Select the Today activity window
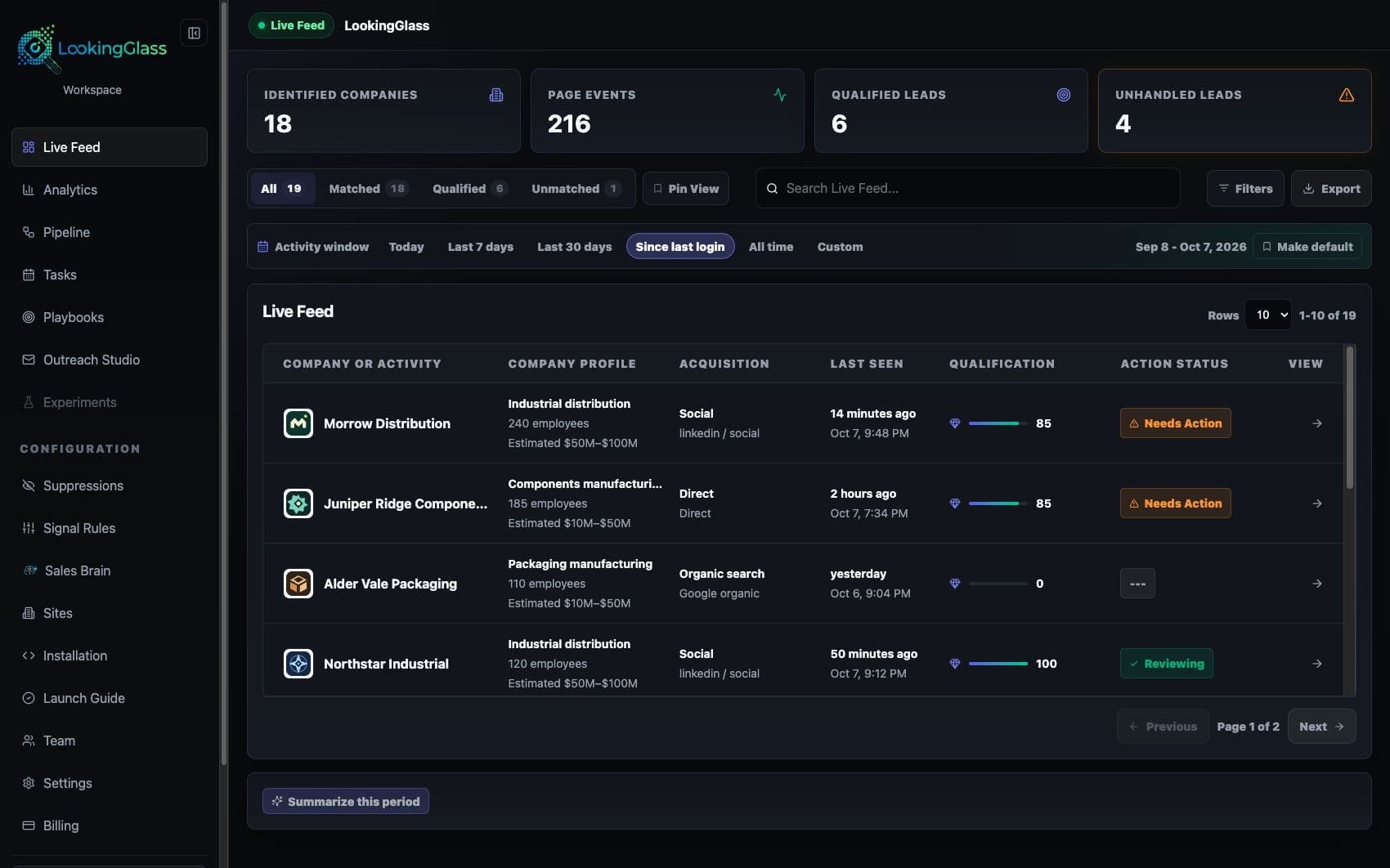Viewport: 1390px width, 868px height. point(406,247)
